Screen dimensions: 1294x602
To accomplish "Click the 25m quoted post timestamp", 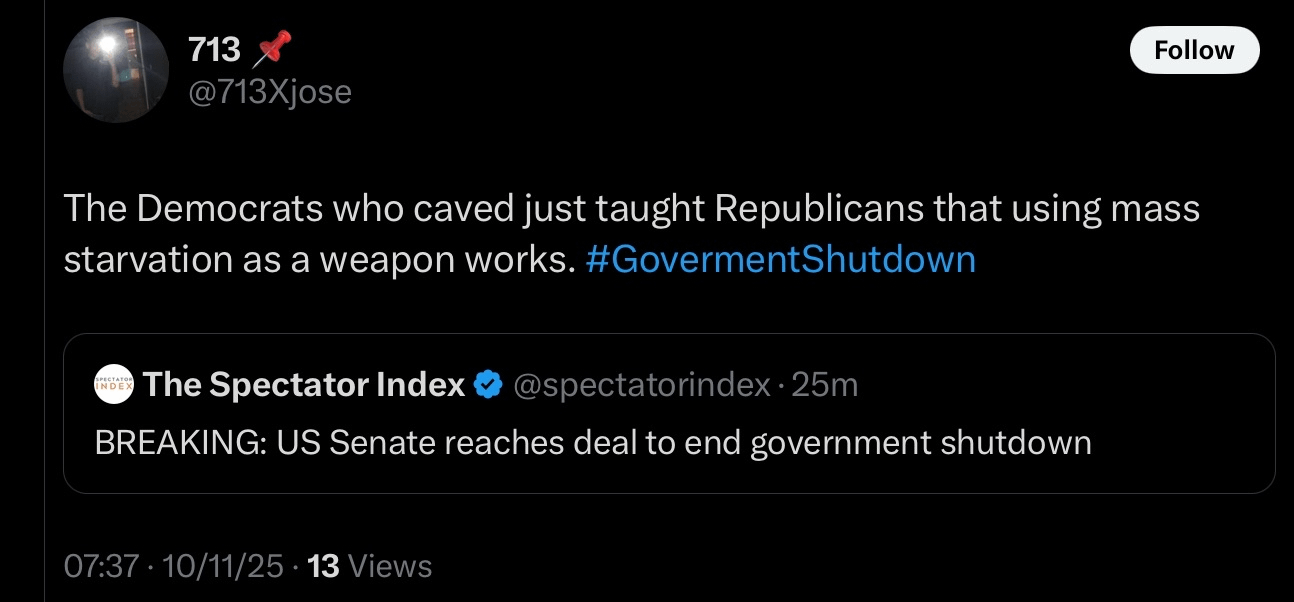I will pyautogui.click(x=824, y=384).
